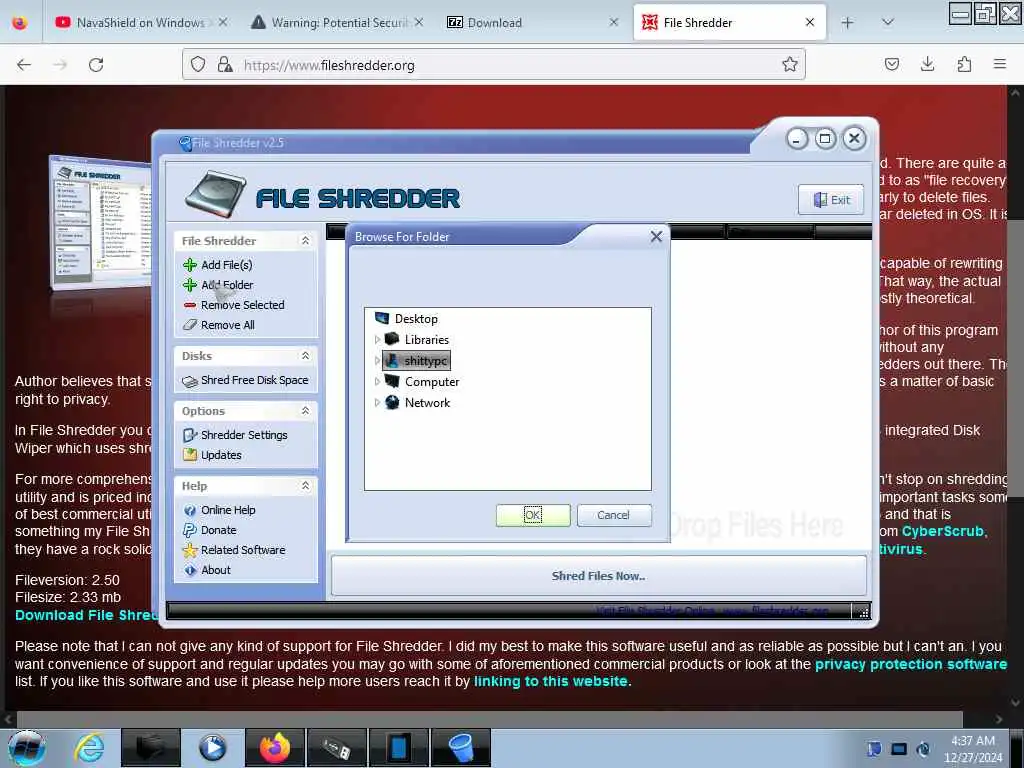Collapse the Help sidebar section
1024x768 pixels.
305,486
